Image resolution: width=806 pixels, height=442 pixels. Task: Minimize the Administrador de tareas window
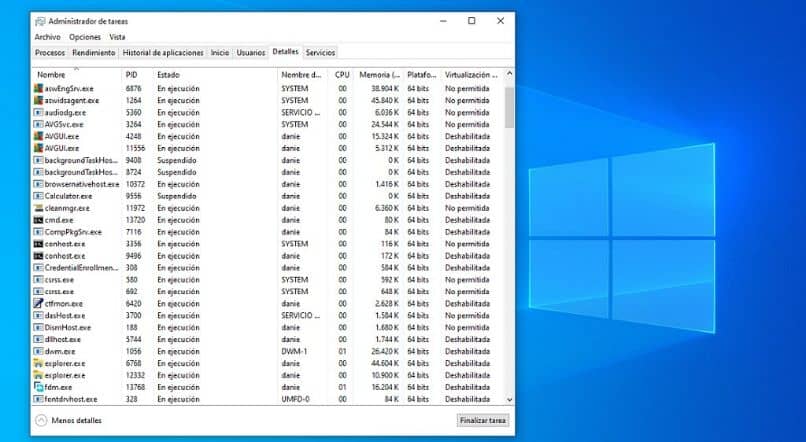[x=444, y=21]
